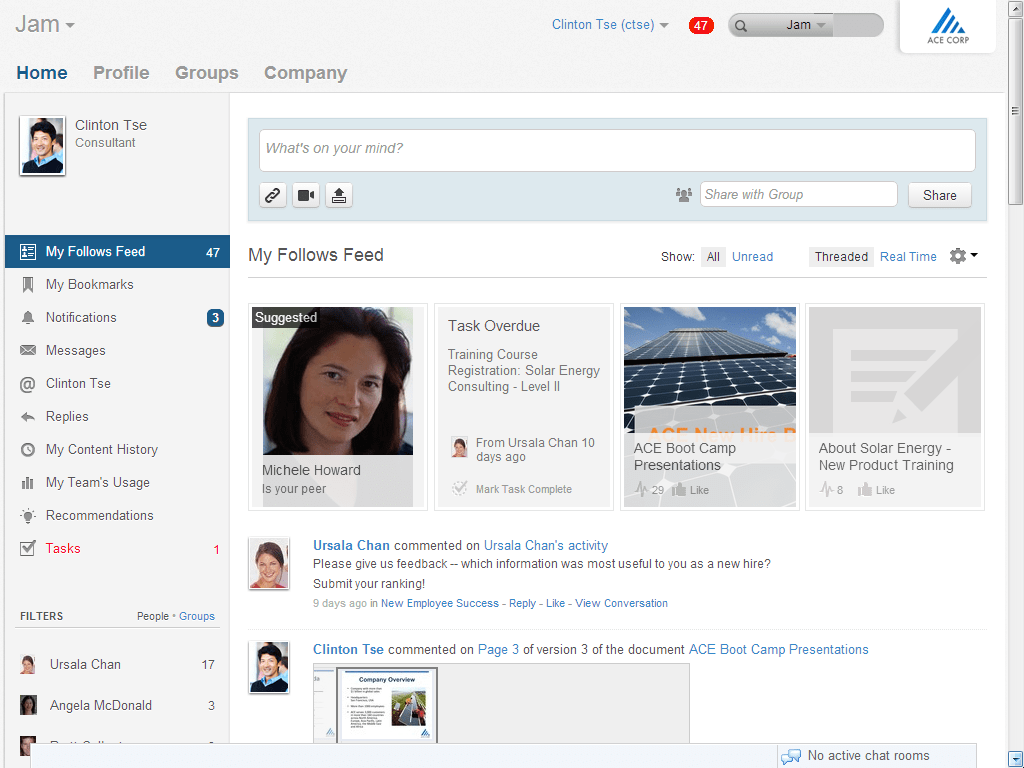Switch feed view to Real Time

click(x=908, y=257)
